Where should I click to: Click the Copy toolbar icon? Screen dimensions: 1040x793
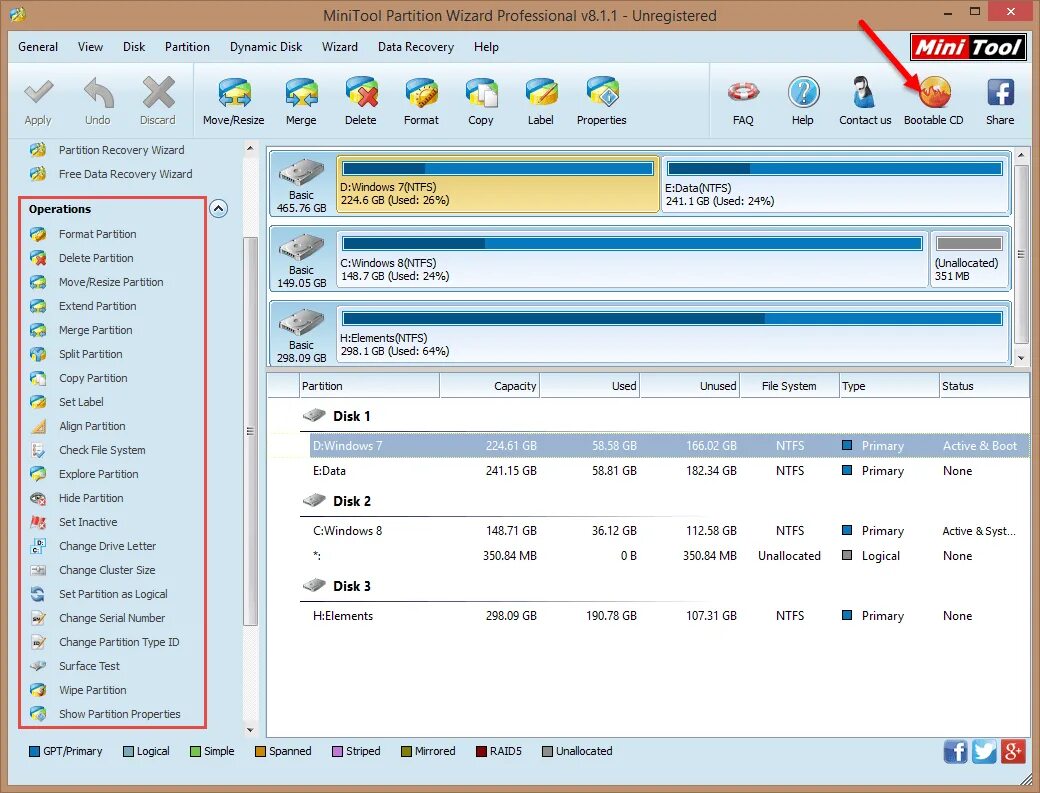pyautogui.click(x=482, y=93)
